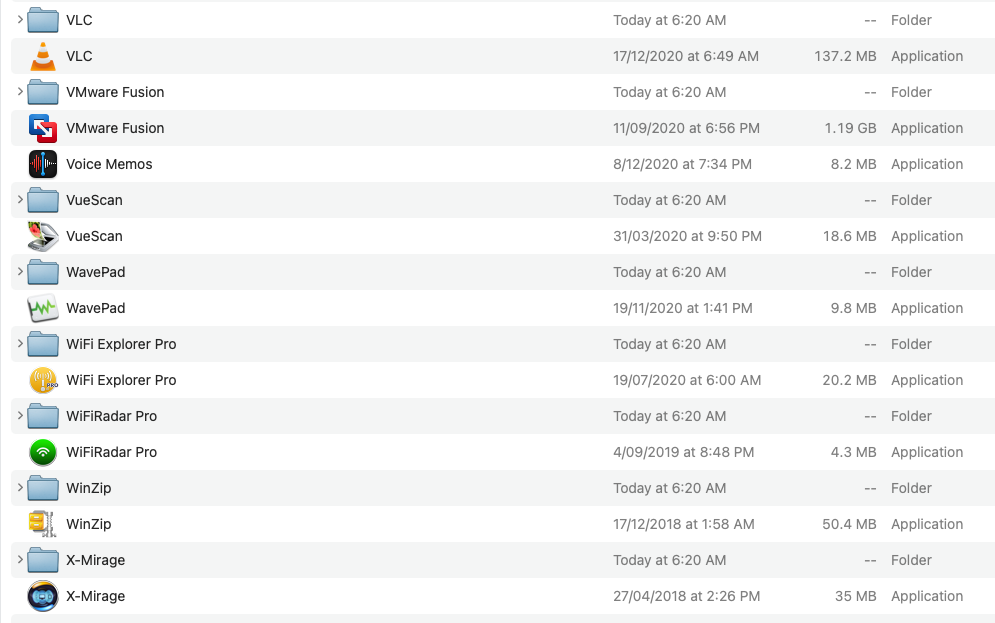This screenshot has width=995, height=623.
Task: Click the X-Mirage application icon
Action: pyautogui.click(x=43, y=596)
